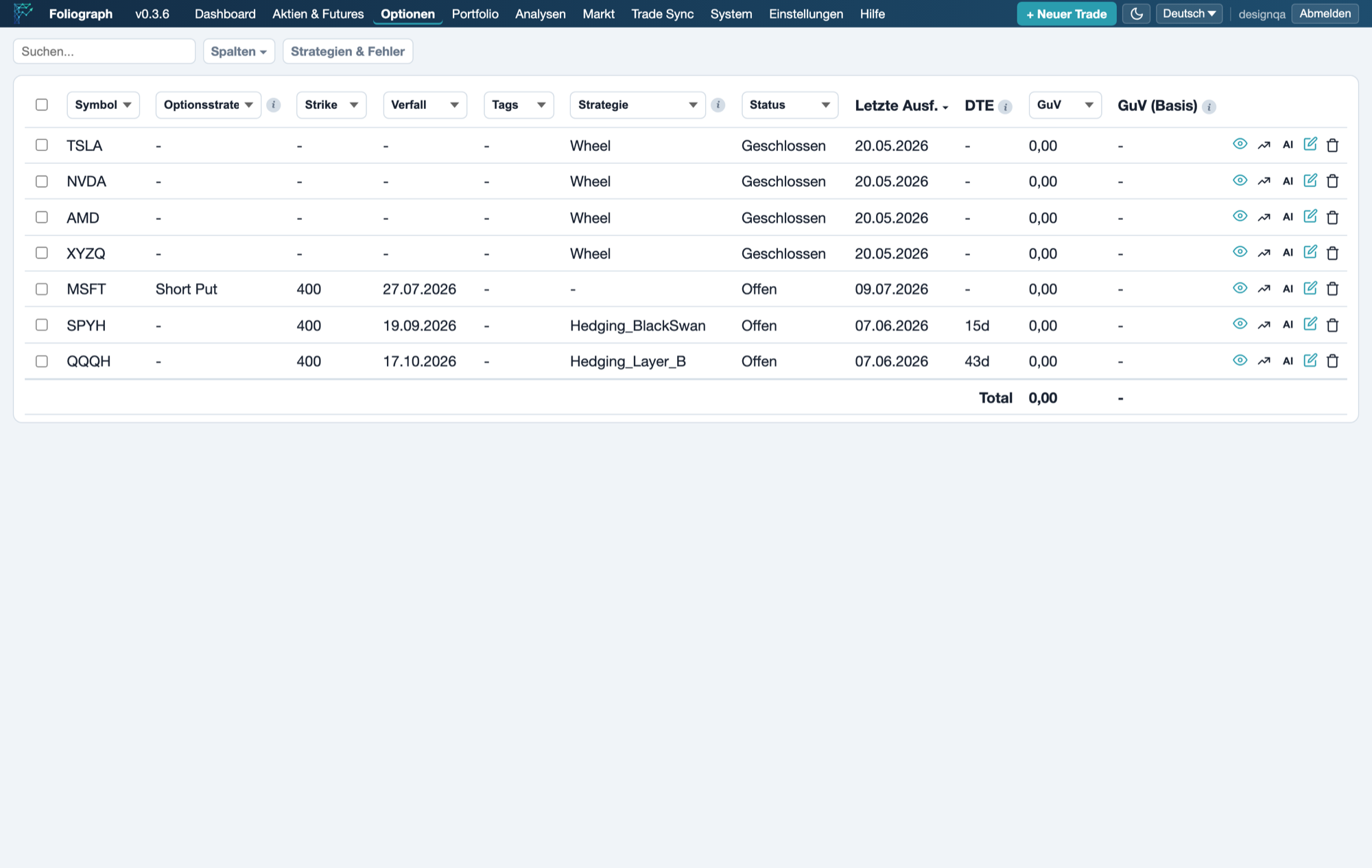This screenshot has height=868, width=1372.
Task: Open the Symbol column filter dropdown
Action: click(103, 105)
